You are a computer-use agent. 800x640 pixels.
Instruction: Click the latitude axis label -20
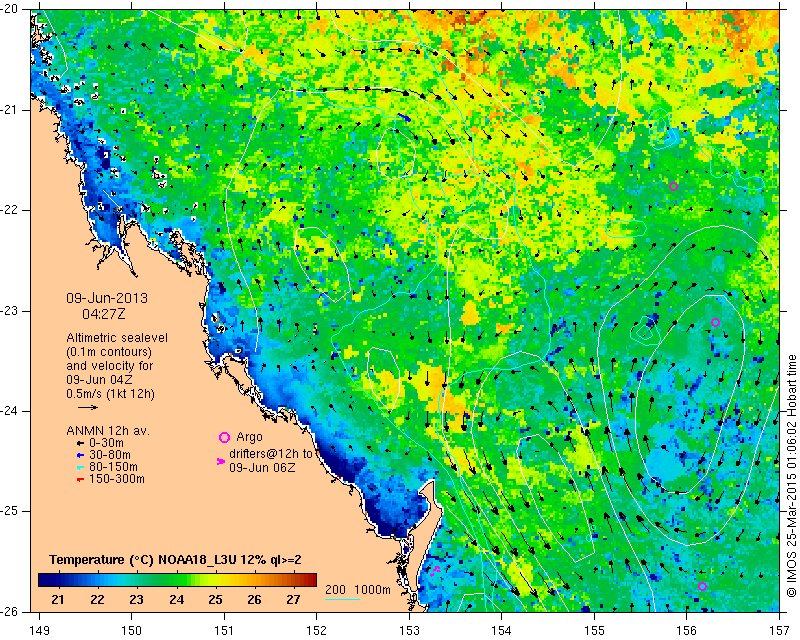pyautogui.click(x=10, y=10)
